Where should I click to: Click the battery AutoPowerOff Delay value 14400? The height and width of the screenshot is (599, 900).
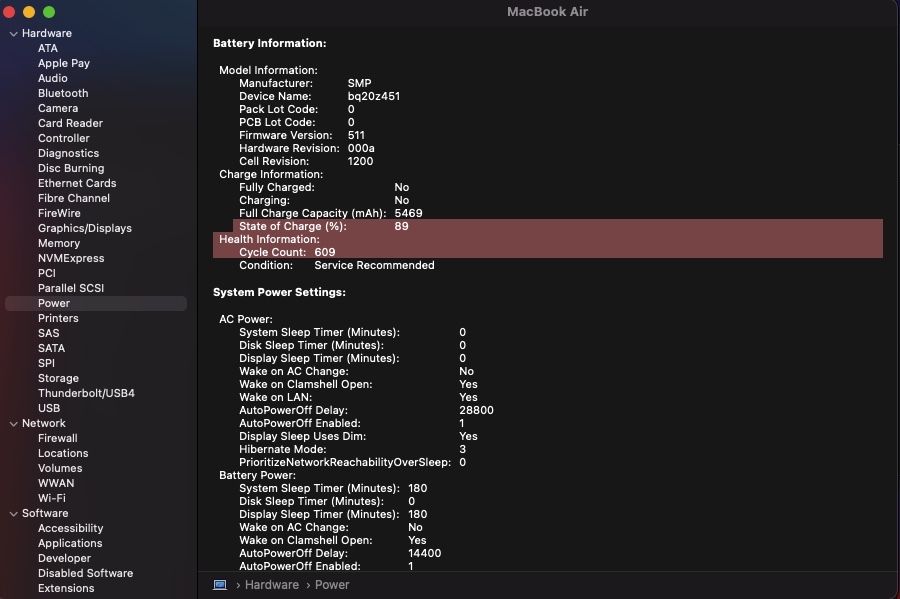point(425,553)
